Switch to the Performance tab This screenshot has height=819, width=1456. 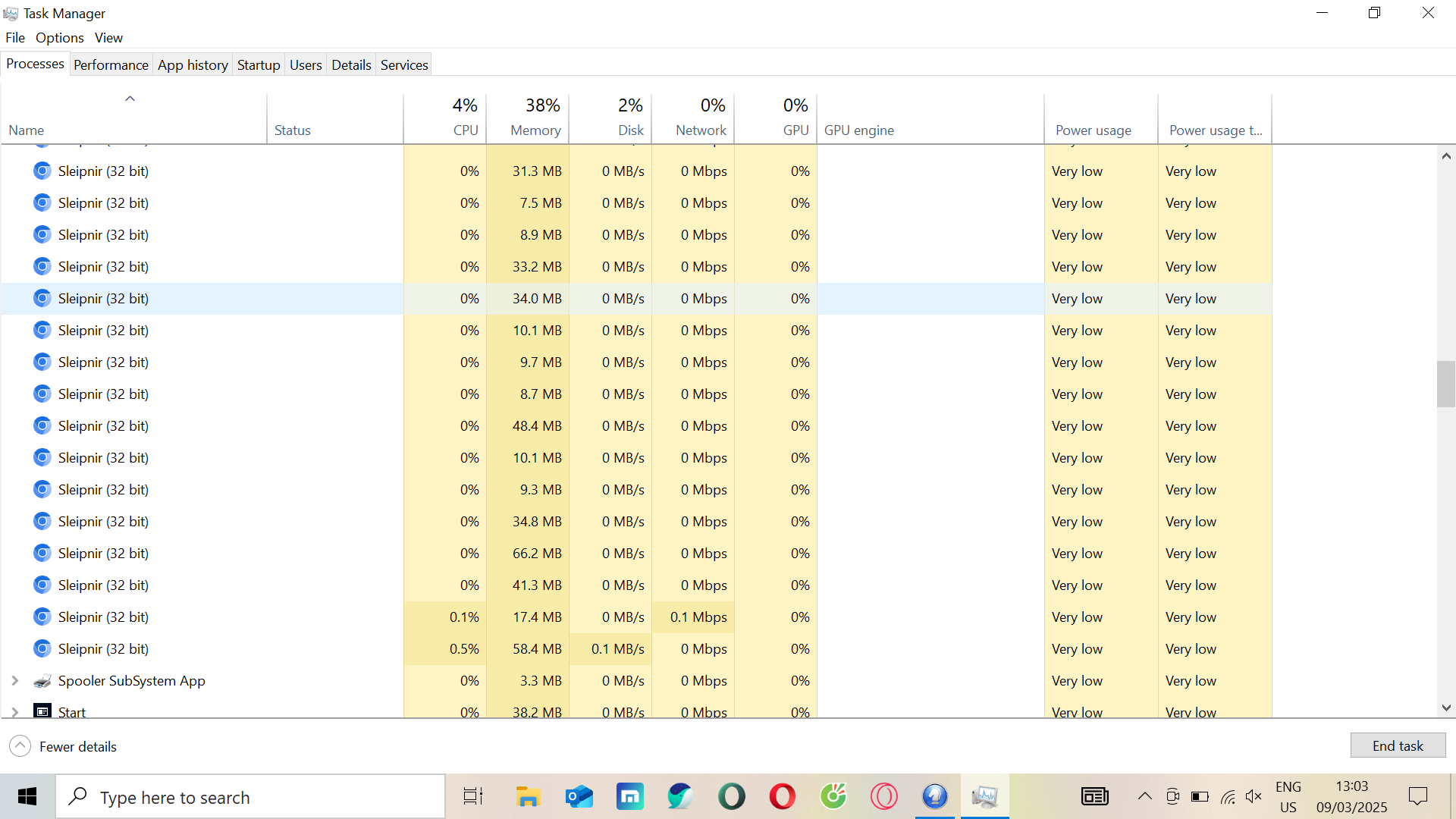click(111, 65)
